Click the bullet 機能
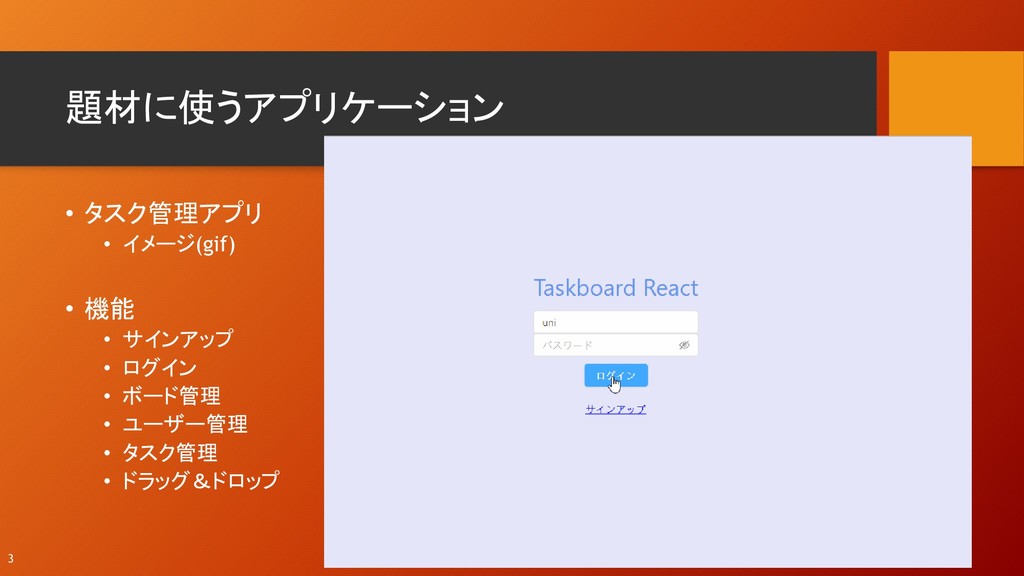 [x=109, y=309]
